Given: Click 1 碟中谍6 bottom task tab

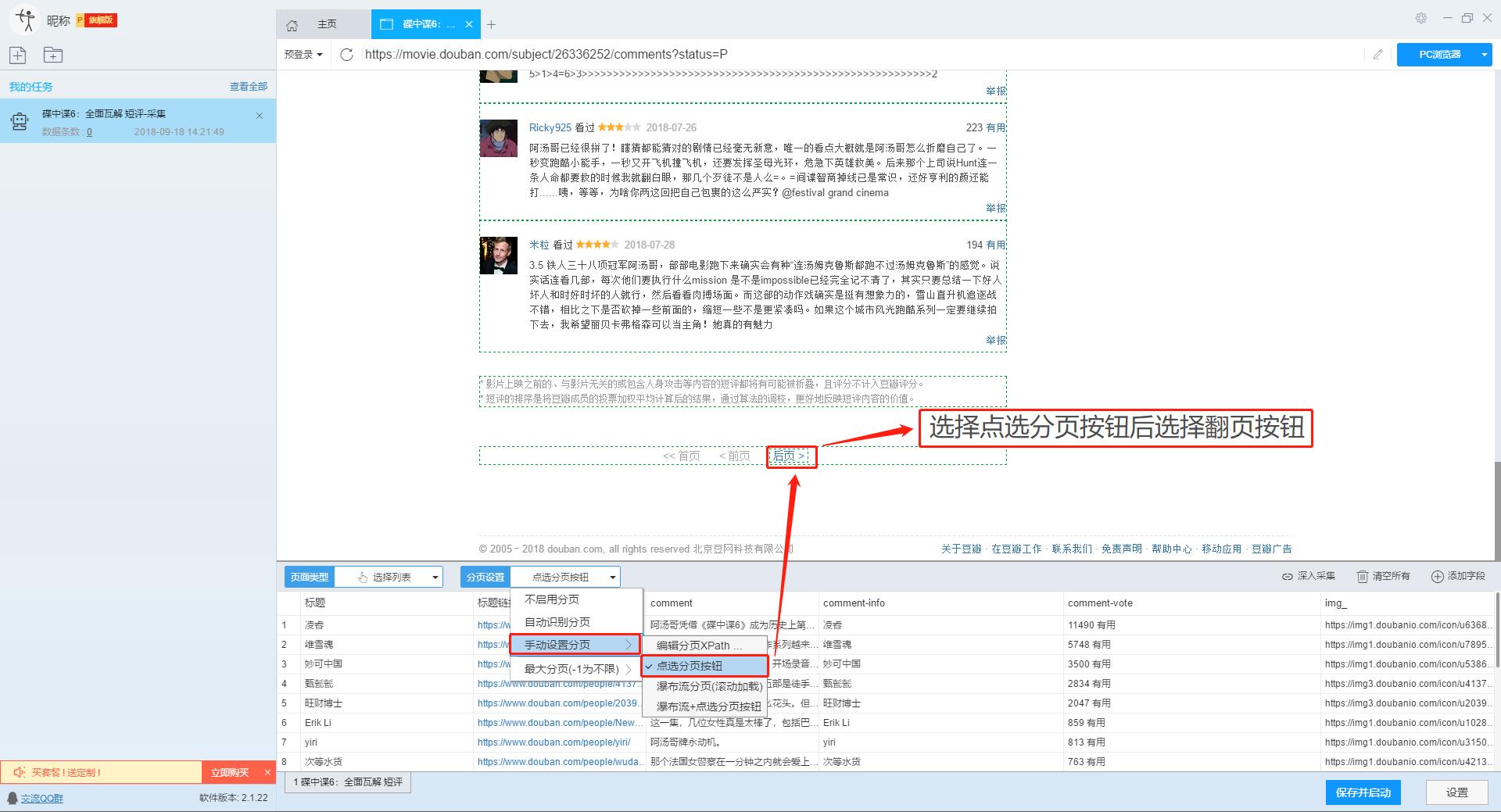Looking at the screenshot, I should point(348,782).
